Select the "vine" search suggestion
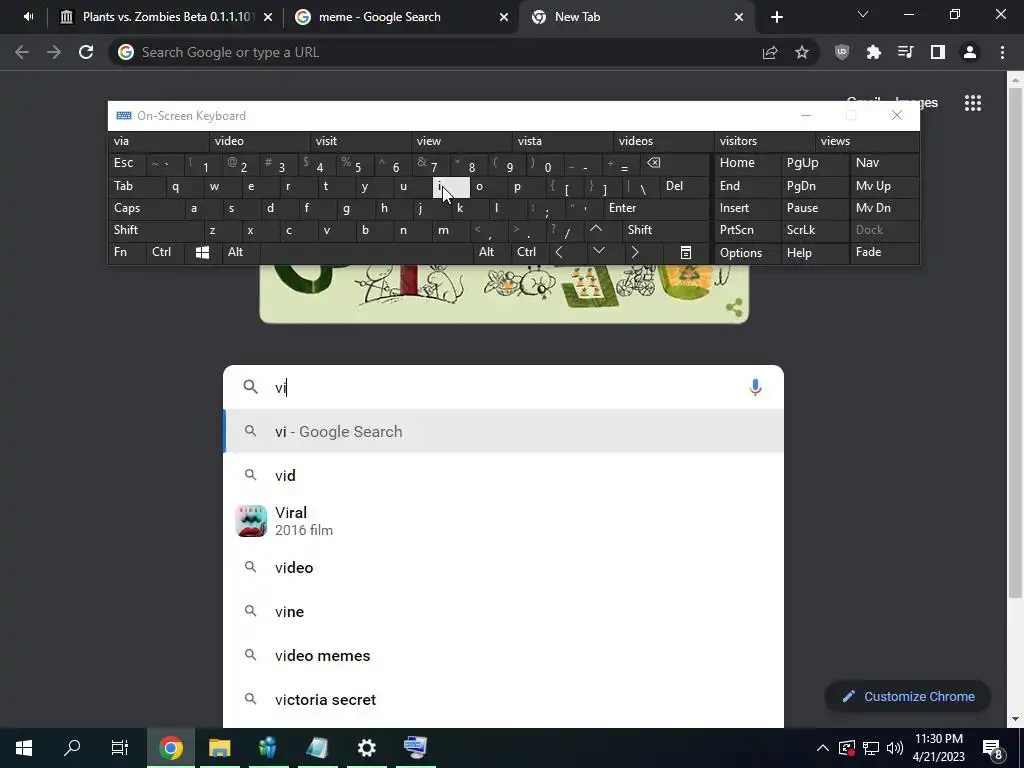This screenshot has width=1024, height=768. pos(503,612)
